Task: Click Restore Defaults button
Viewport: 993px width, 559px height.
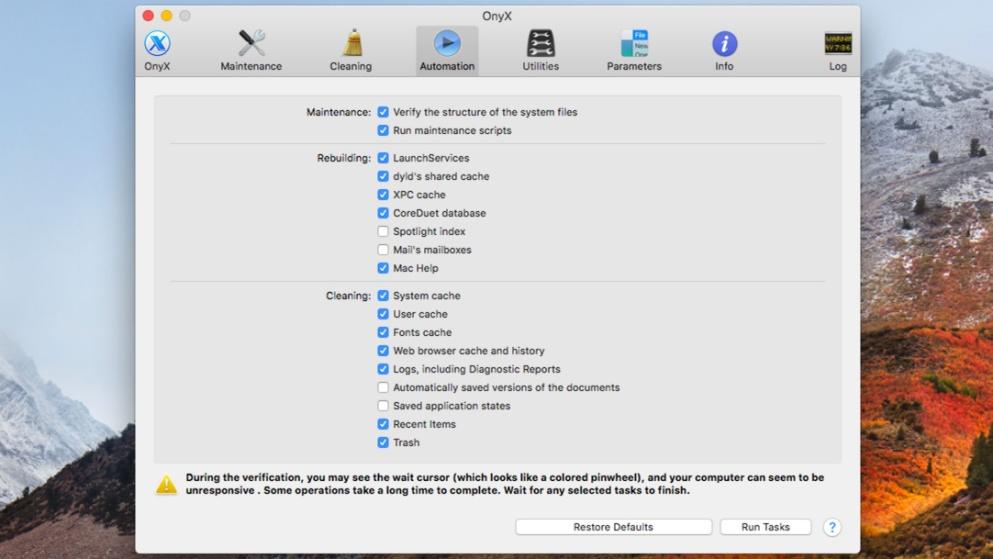Action: [x=613, y=527]
